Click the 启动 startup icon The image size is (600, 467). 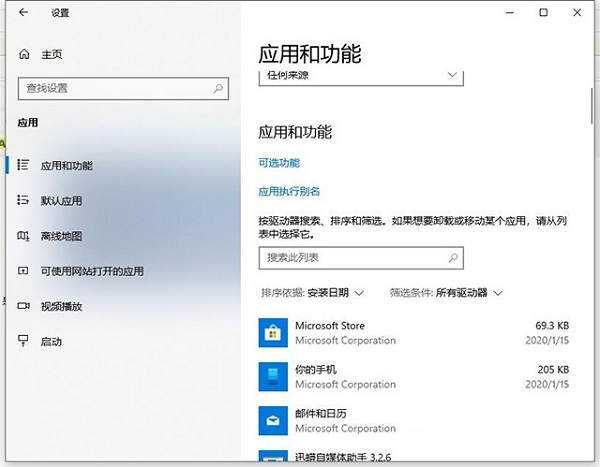coord(23,341)
